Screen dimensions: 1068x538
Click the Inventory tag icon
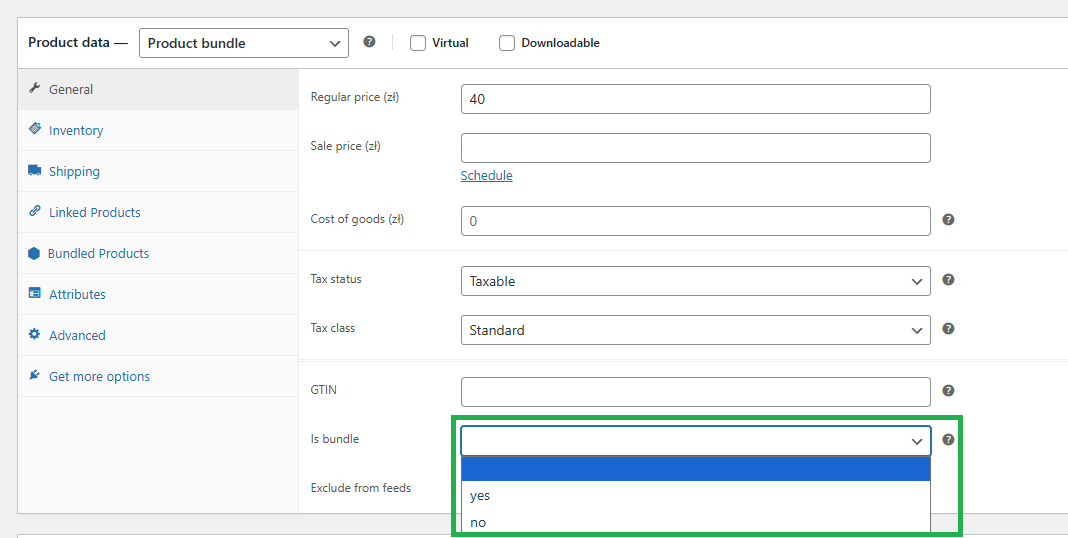point(35,130)
